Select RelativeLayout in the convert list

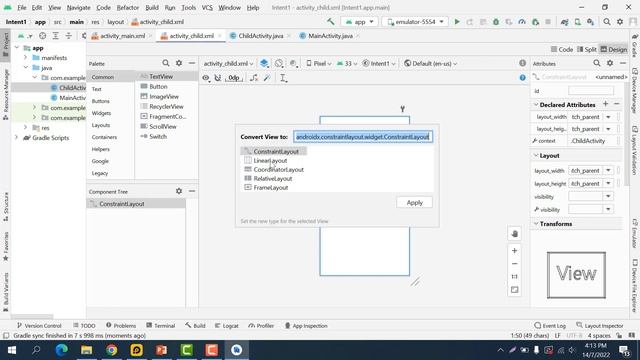[273, 178]
